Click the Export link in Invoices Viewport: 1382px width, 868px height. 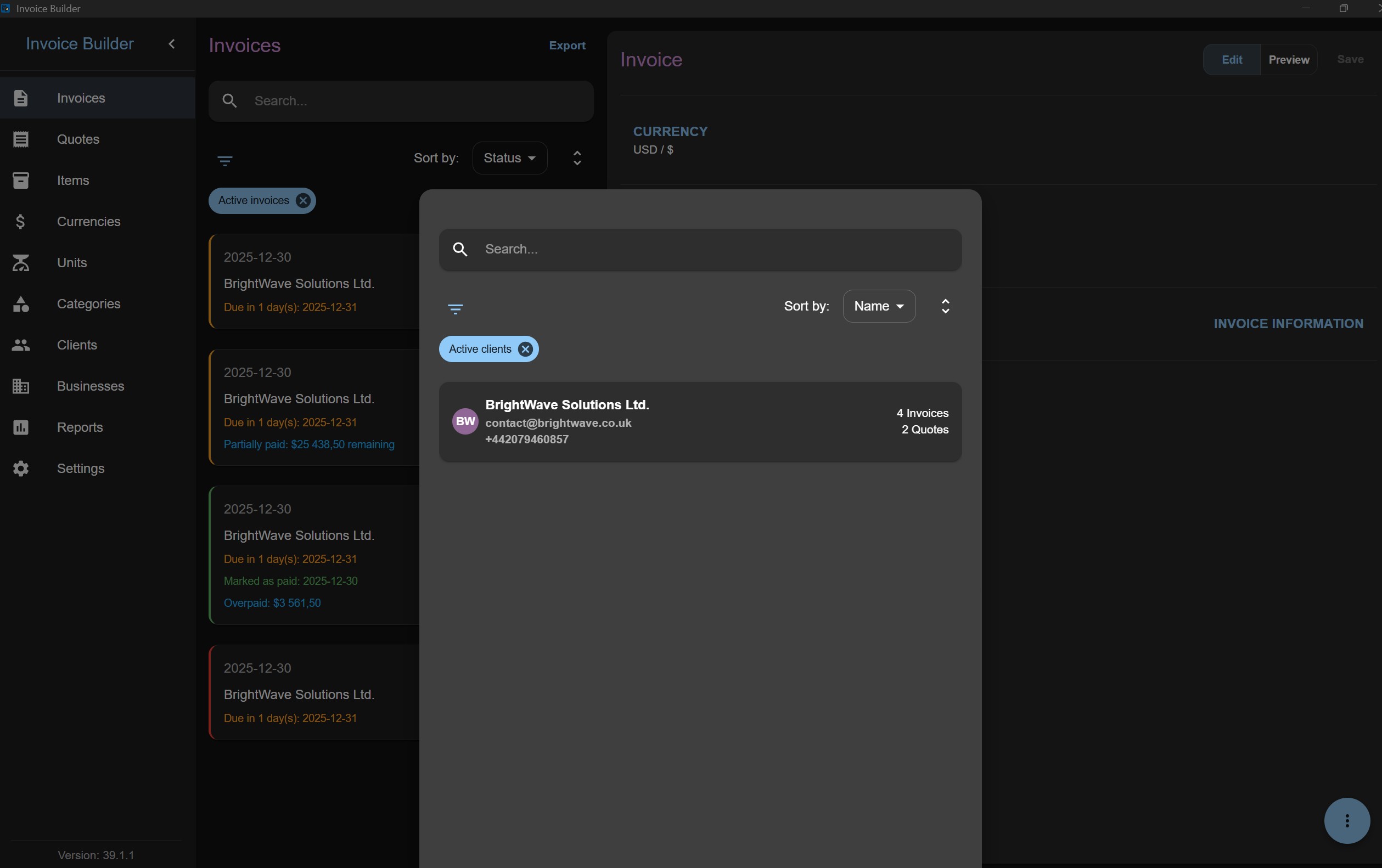click(x=567, y=46)
